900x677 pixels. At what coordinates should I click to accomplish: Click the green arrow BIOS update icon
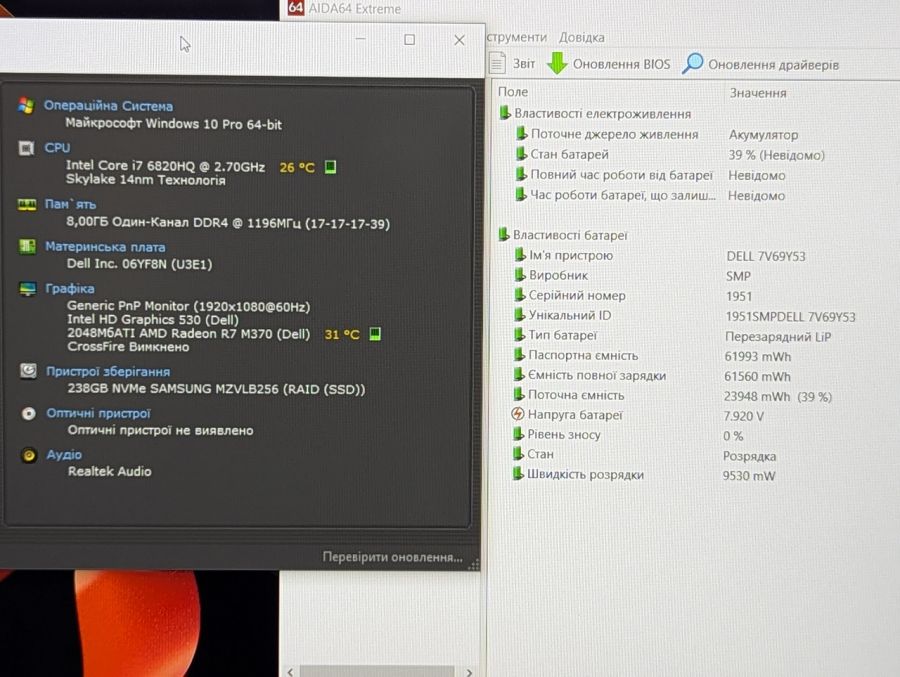coord(556,63)
